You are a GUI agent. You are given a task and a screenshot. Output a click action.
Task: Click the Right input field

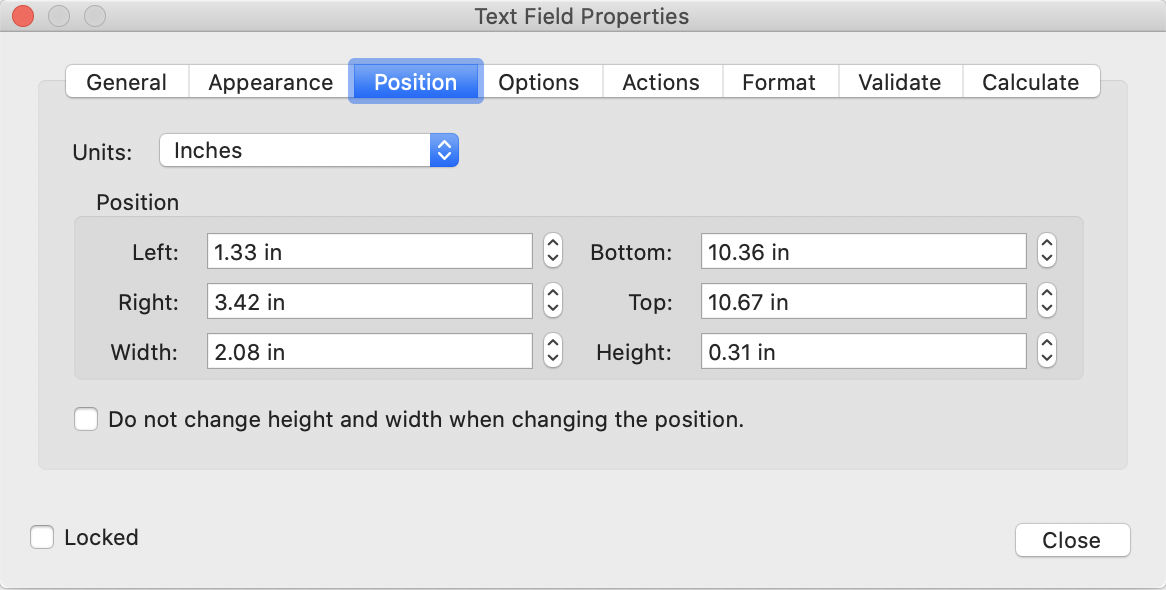click(x=369, y=301)
